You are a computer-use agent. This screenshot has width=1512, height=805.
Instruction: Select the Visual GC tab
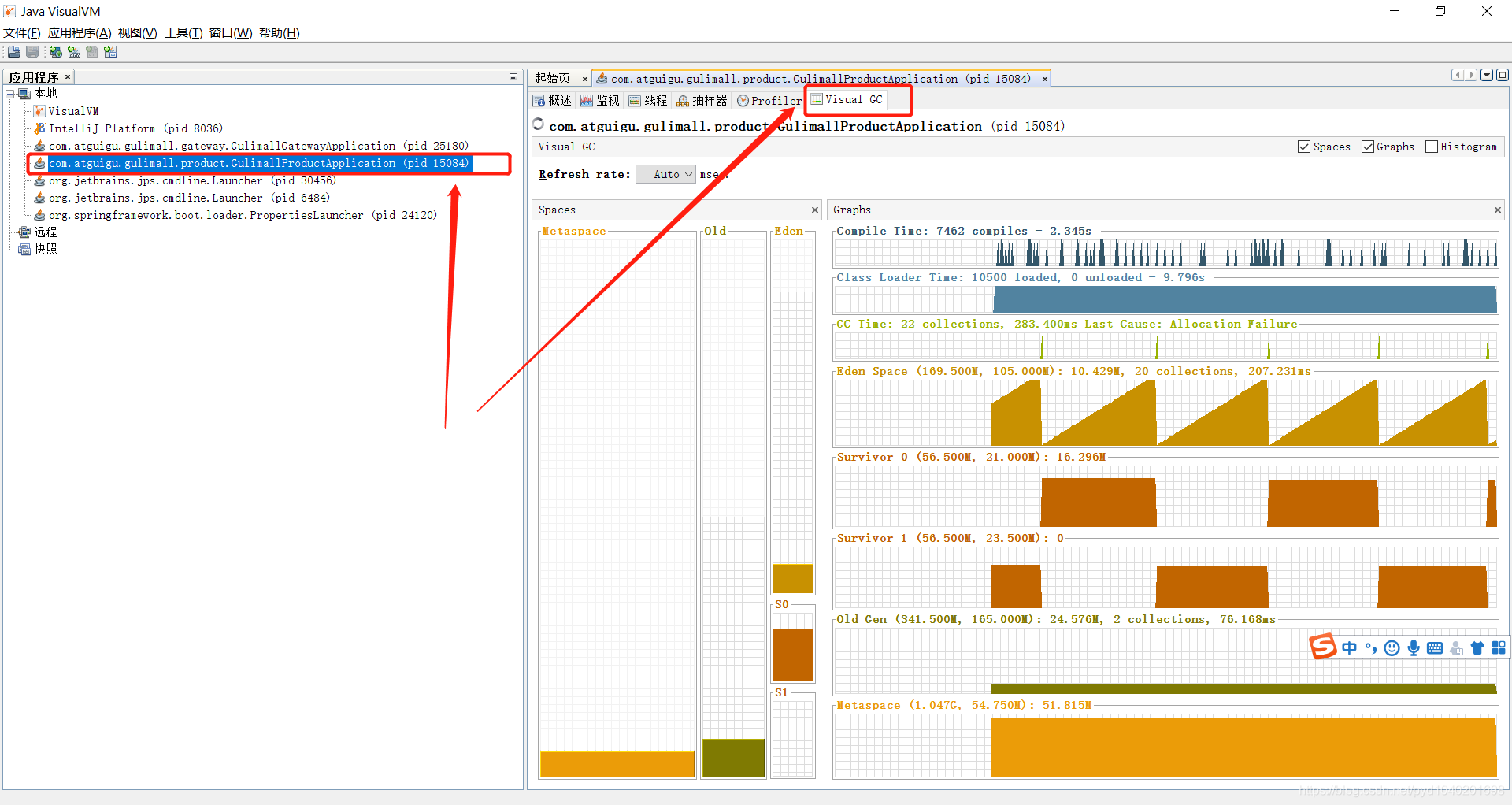(x=847, y=99)
